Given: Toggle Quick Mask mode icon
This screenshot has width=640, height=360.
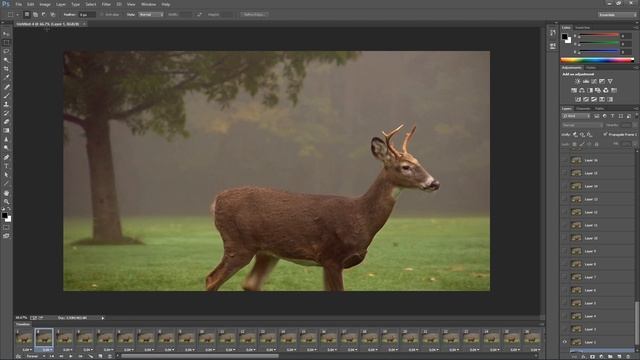Looking at the screenshot, I should click(x=6, y=227).
